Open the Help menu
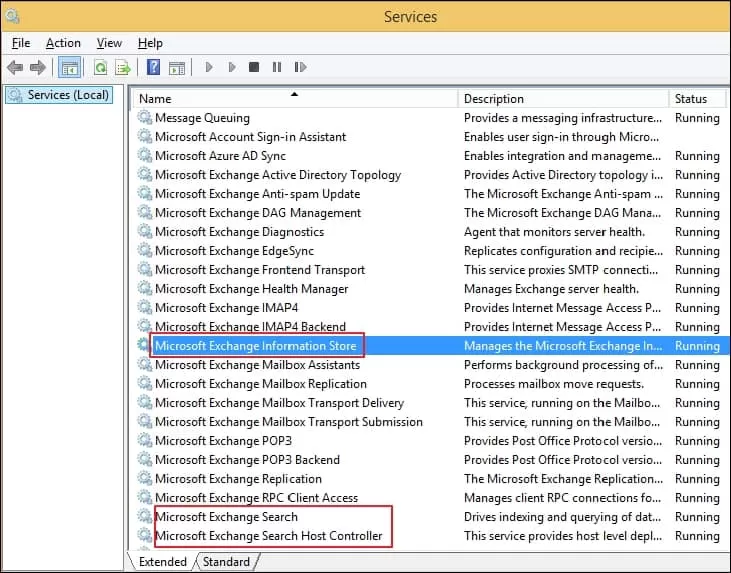This screenshot has height=573, width=731. (150, 43)
